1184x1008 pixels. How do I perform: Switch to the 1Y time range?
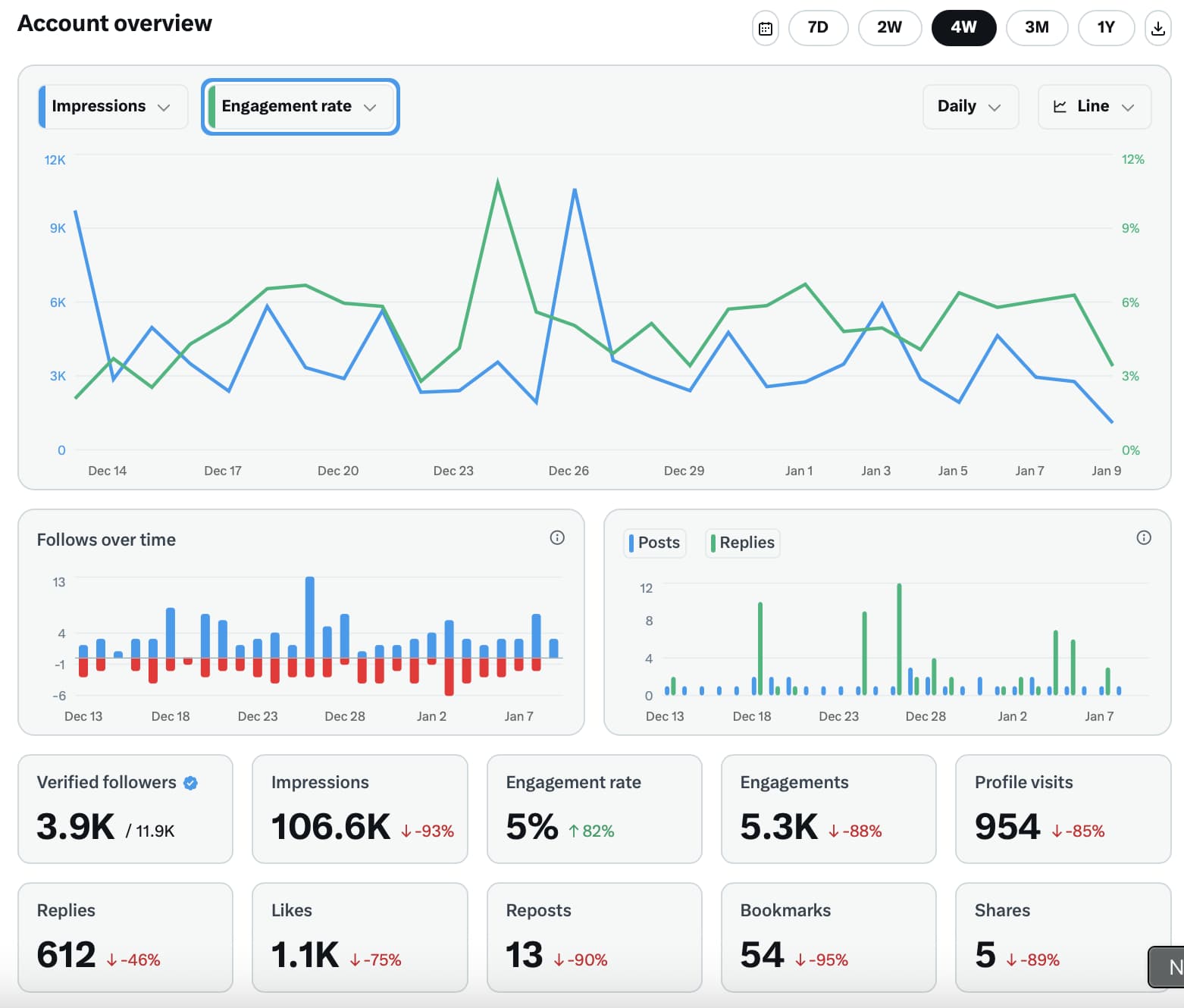(x=1106, y=27)
